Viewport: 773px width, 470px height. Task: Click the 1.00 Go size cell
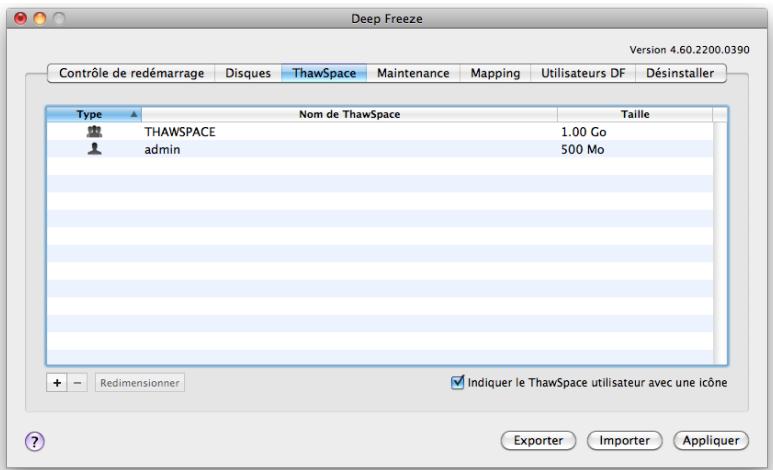pyautogui.click(x=584, y=132)
